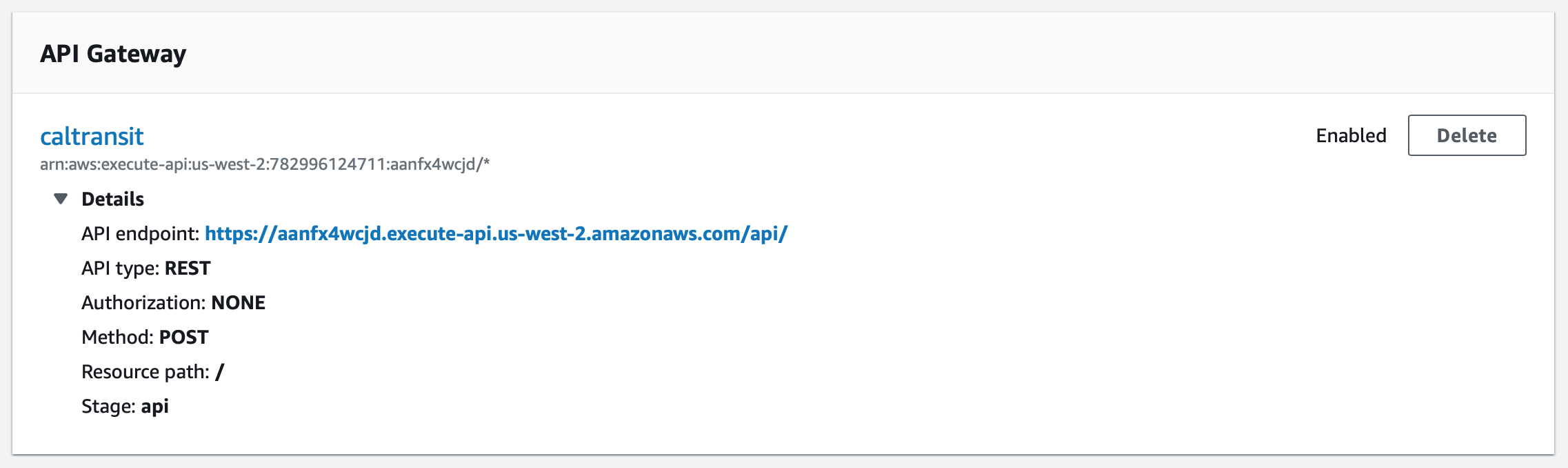This screenshot has height=468, width=1568.
Task: Open the caltransit API link
Action: coord(92,136)
